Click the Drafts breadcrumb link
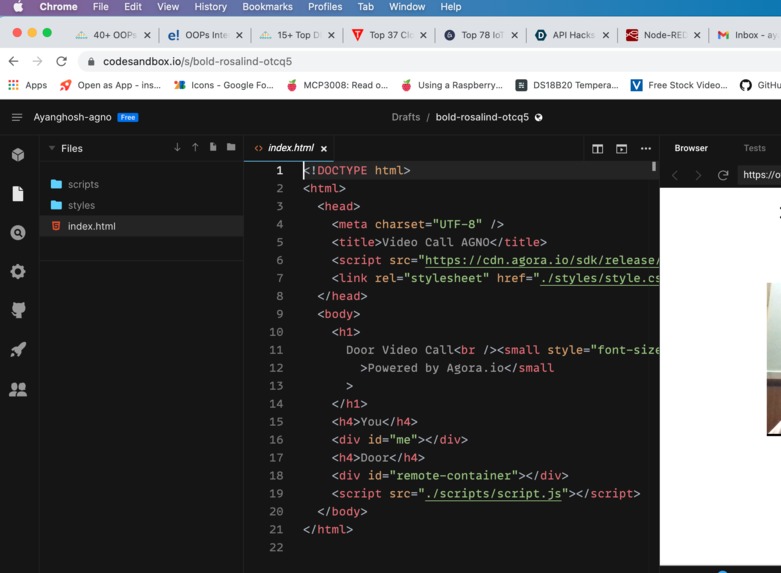This screenshot has width=781, height=573. pos(405,117)
